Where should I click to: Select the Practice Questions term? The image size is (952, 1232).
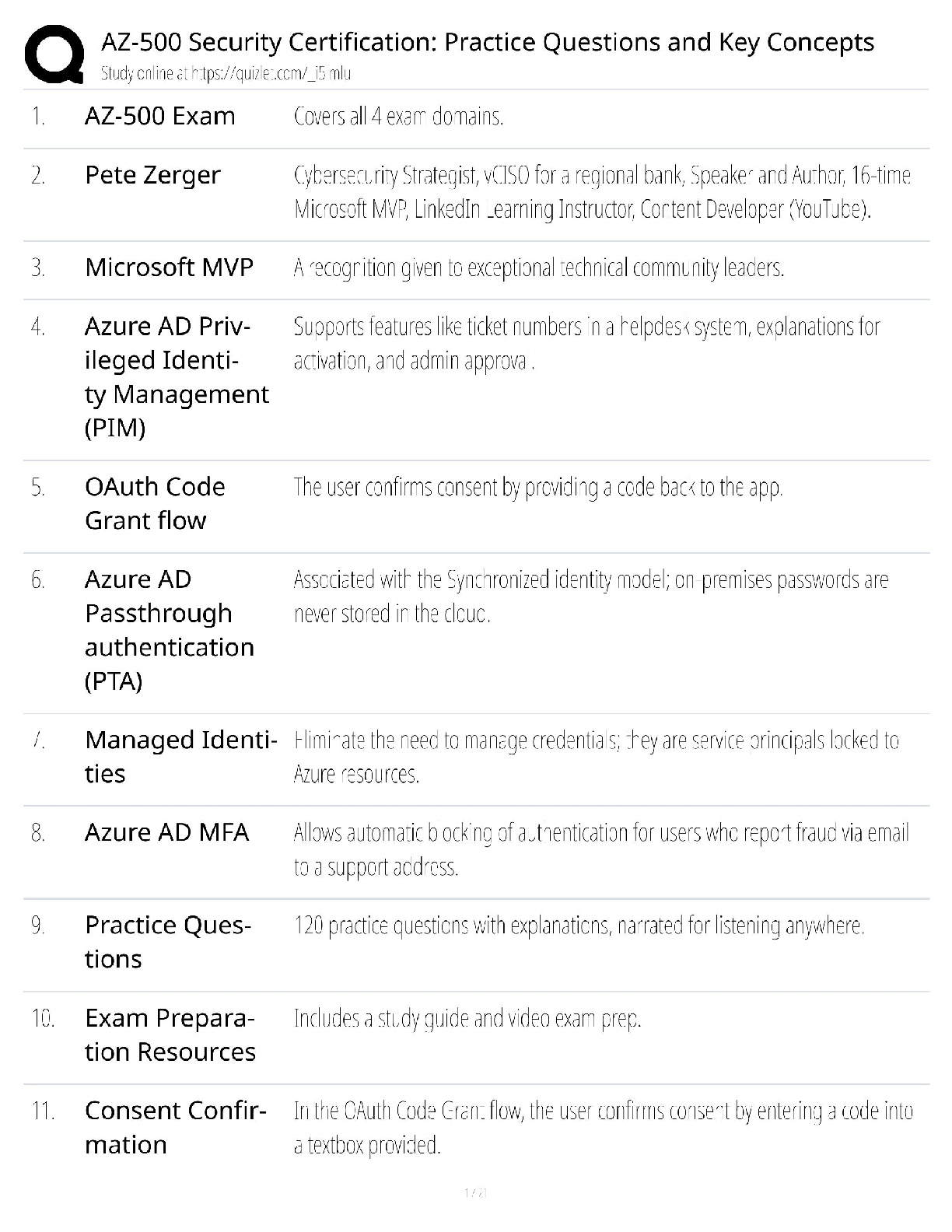pos(167,942)
